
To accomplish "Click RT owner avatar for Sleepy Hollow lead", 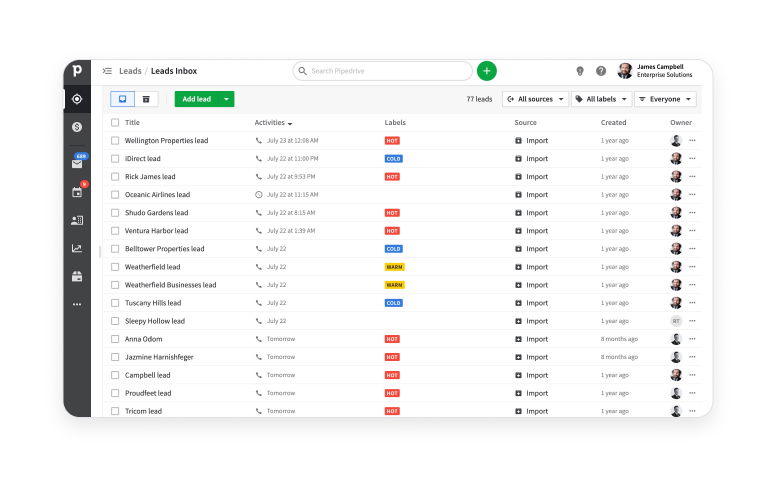I will click(x=676, y=321).
